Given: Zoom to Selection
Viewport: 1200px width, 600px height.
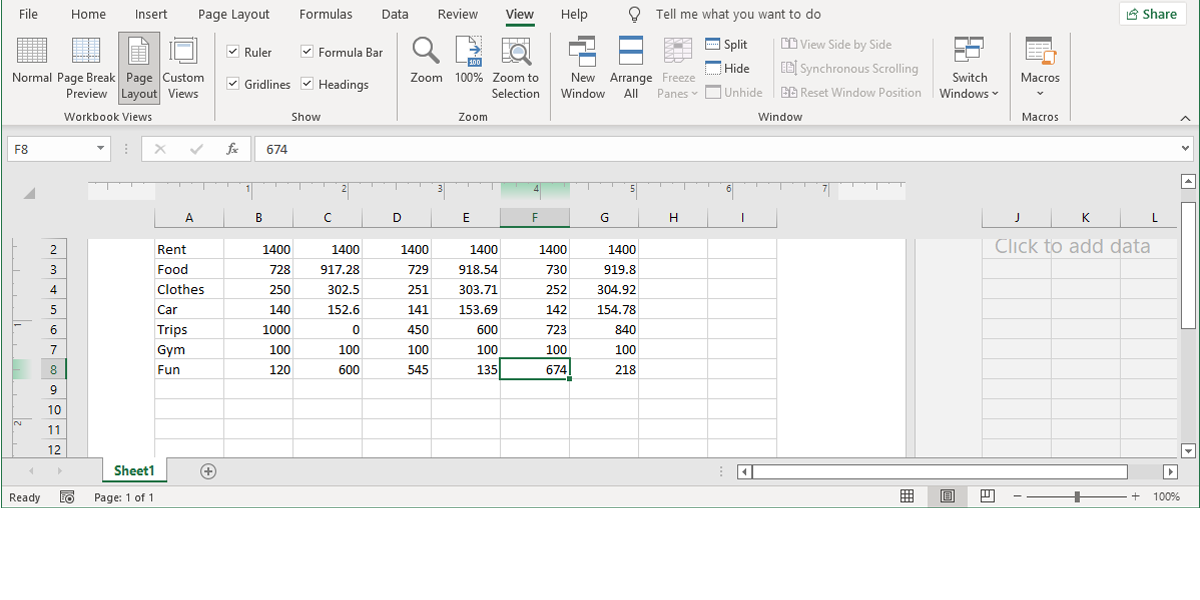Looking at the screenshot, I should click(x=516, y=67).
